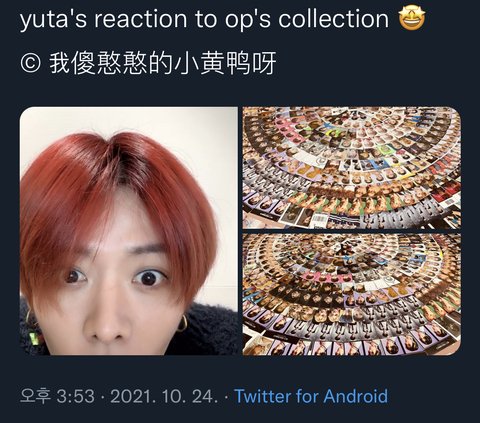Open the red-haired selfie photo
This screenshot has width=480, height=423.
point(129,231)
